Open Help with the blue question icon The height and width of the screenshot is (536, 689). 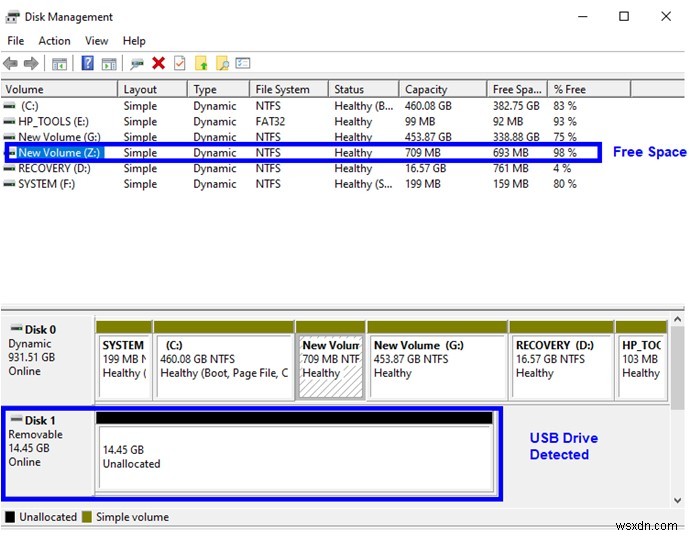tap(87, 63)
